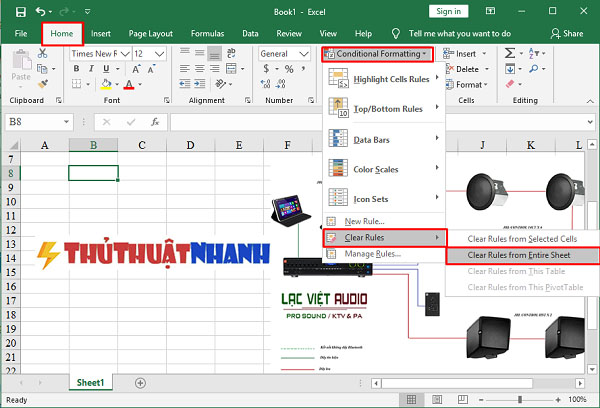Select Highlight Cells Rules menu item
600x408 pixels.
(x=384, y=78)
